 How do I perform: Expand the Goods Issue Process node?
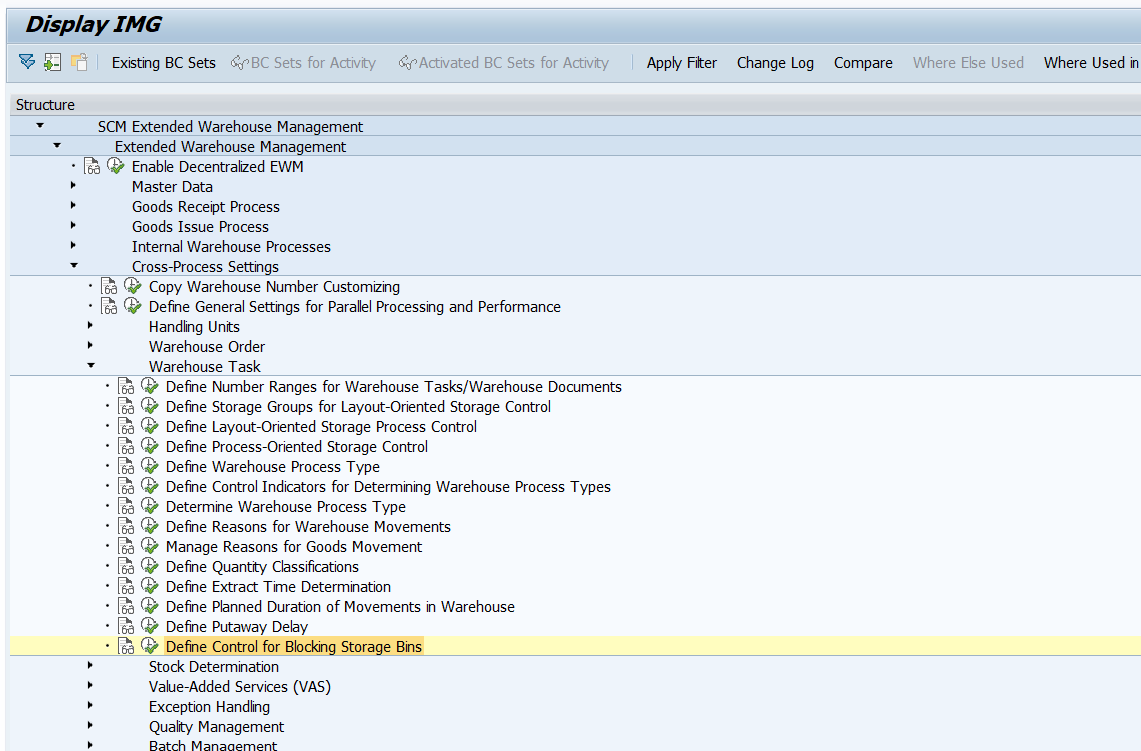coord(73,226)
